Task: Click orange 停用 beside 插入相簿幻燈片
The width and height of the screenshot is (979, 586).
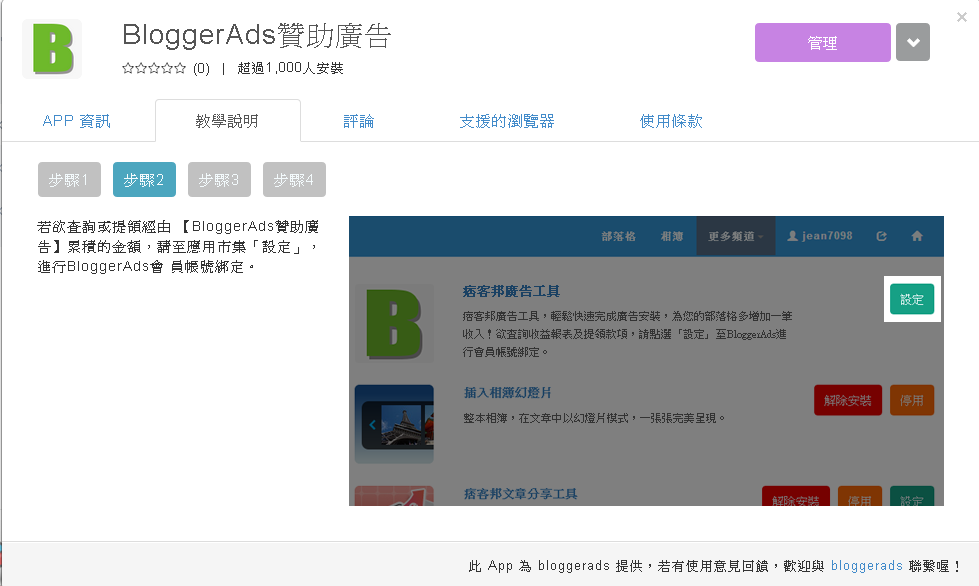Action: pos(912,400)
